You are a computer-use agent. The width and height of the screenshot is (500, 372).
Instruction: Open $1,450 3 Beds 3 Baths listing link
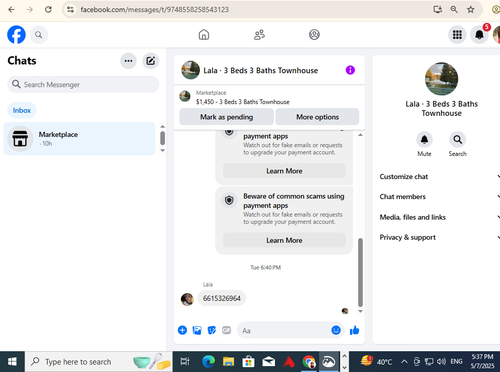[242, 102]
